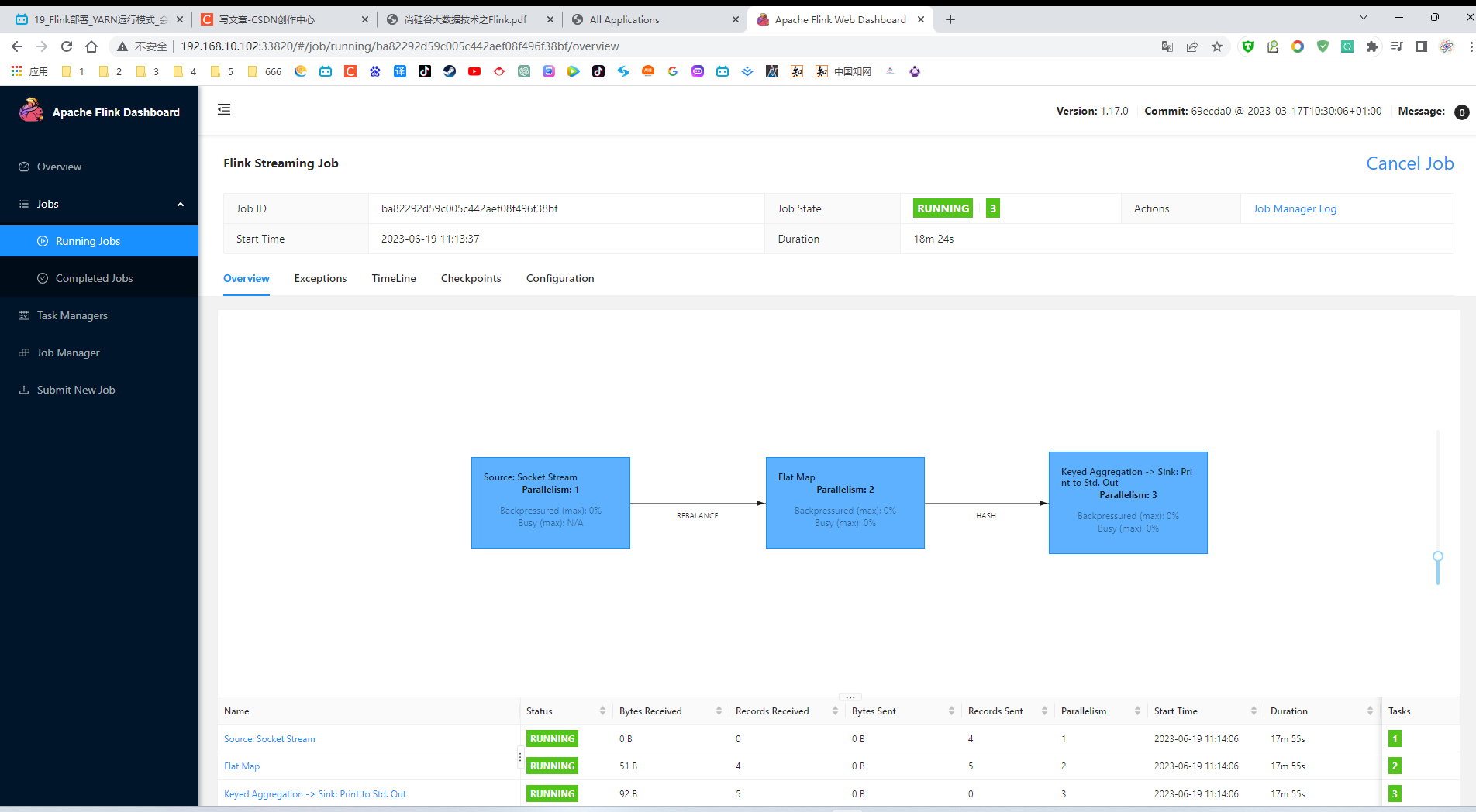The image size is (1476, 812).
Task: Bookmark this page with star icon
Action: pyautogui.click(x=1217, y=46)
